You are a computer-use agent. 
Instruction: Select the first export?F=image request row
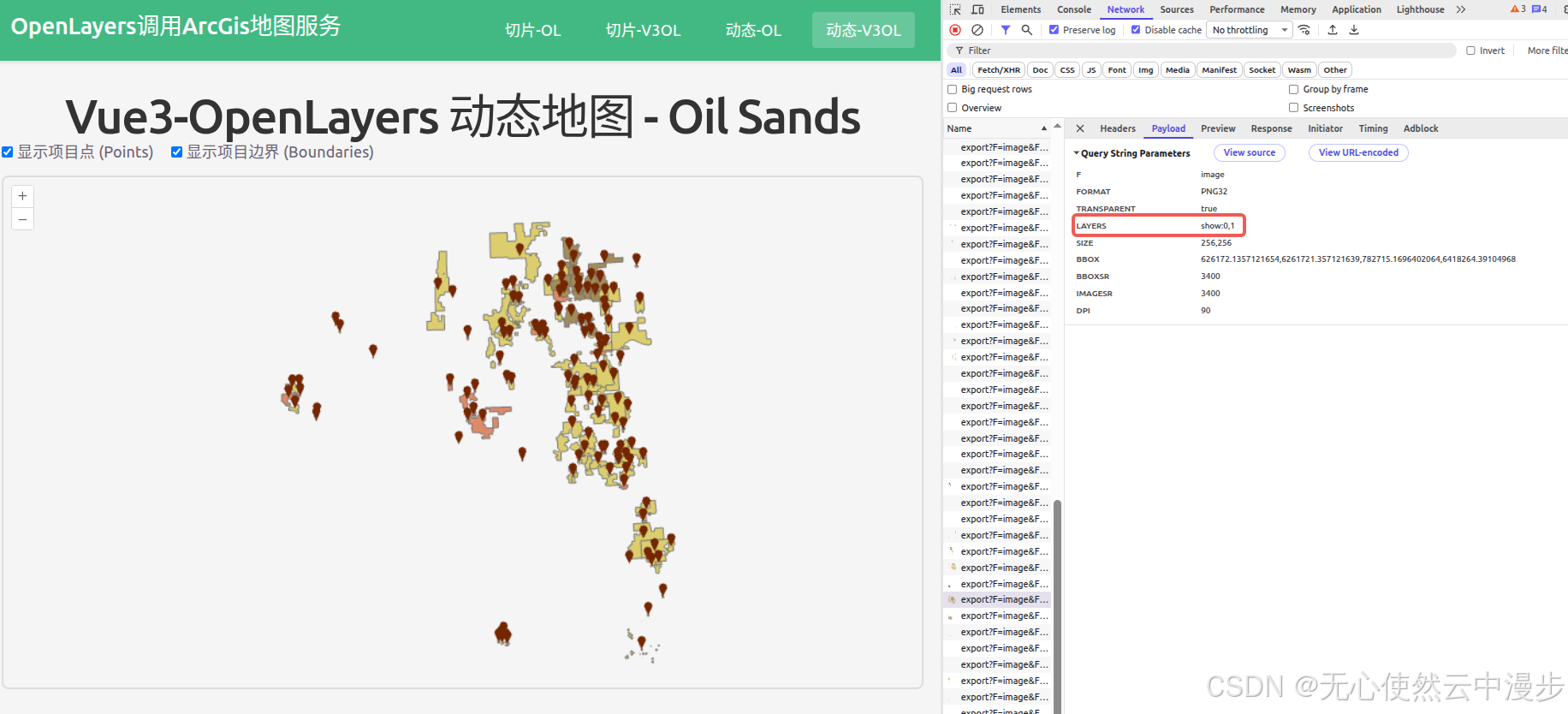997,147
